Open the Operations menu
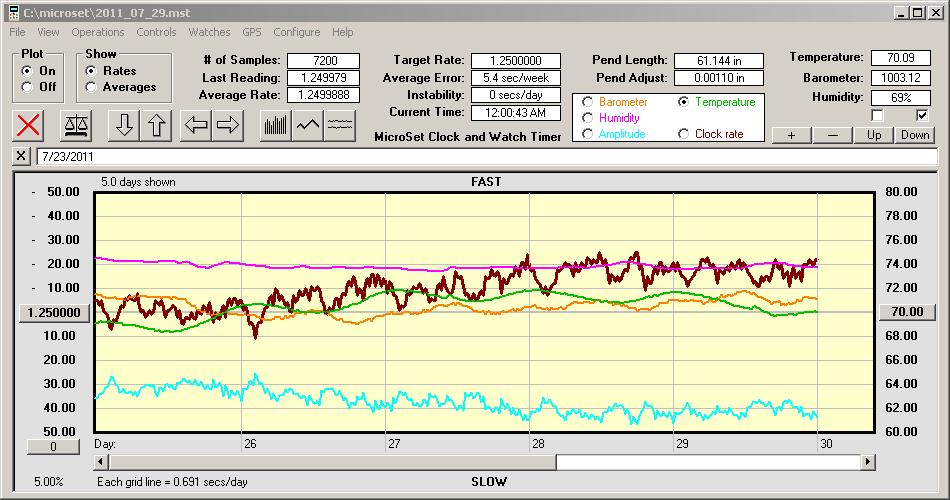Screen dimensions: 950x500 click(x=98, y=32)
